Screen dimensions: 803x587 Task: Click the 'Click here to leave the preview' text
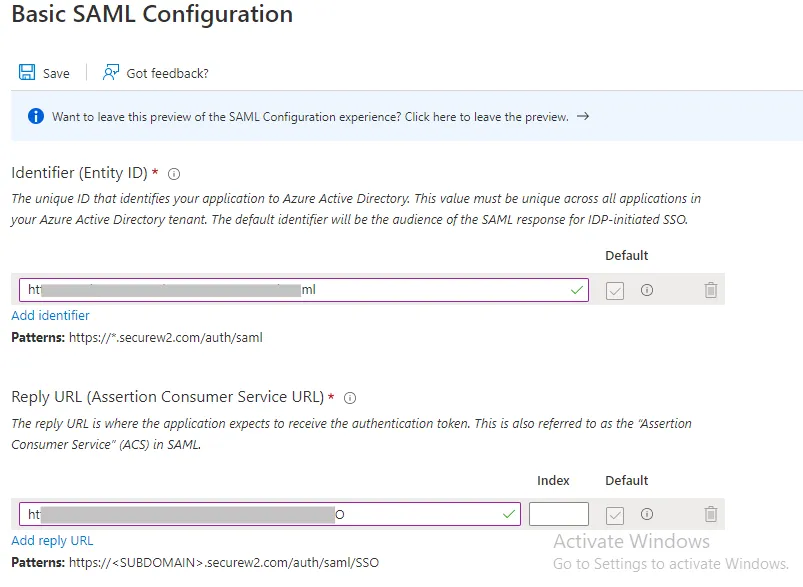[x=486, y=117]
